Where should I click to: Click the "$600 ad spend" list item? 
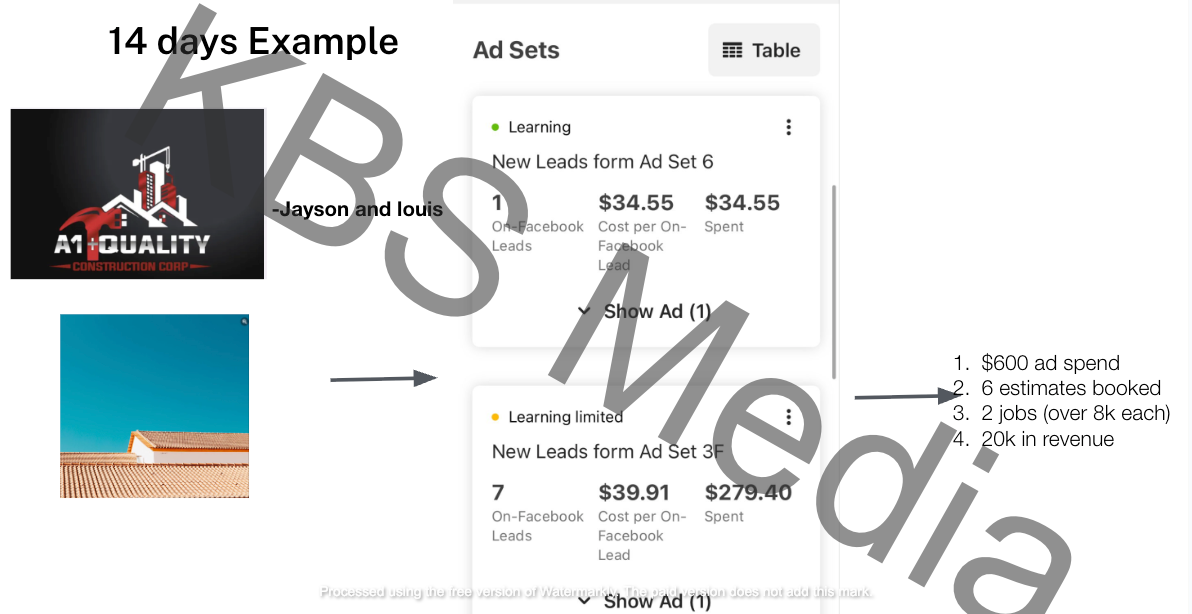coord(1050,363)
